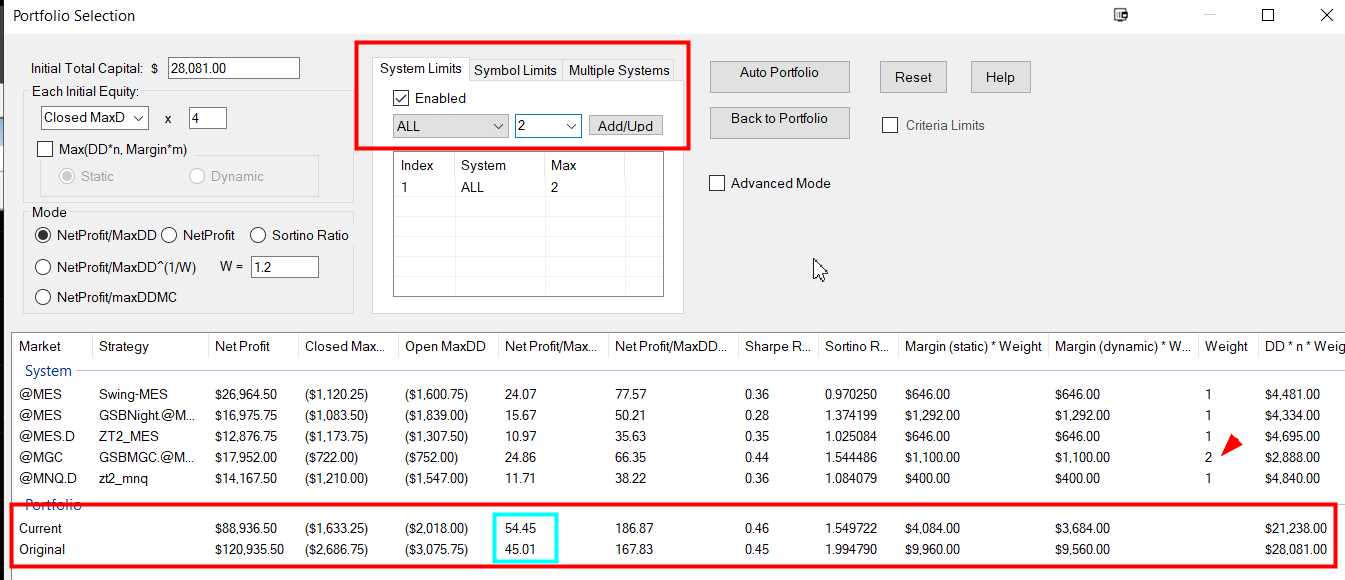Screen dimensions: 1345x580
Task: Uncheck the System Limits Enabled checkbox
Action: 402,99
